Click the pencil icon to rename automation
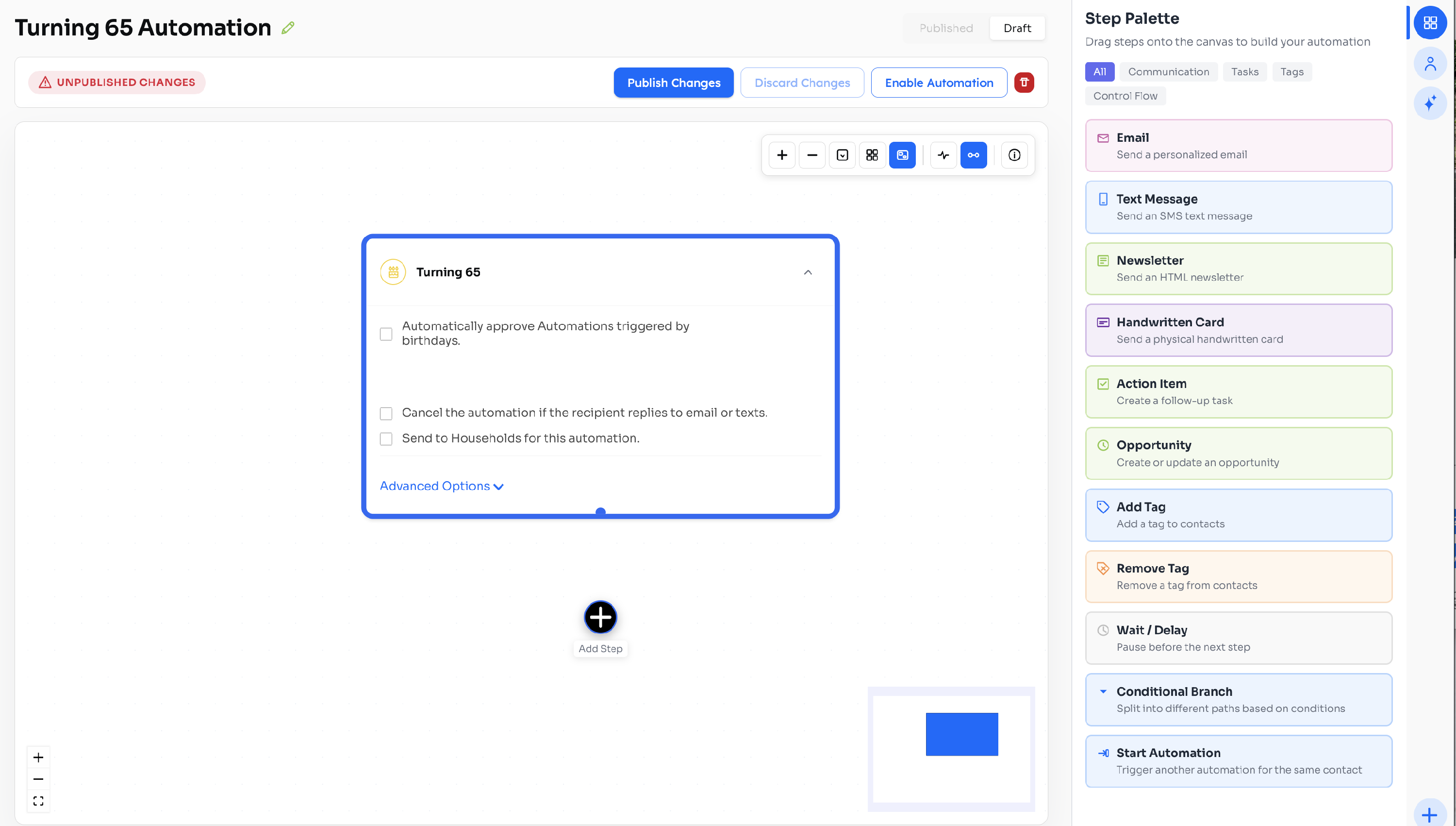1456x826 pixels. [288, 28]
